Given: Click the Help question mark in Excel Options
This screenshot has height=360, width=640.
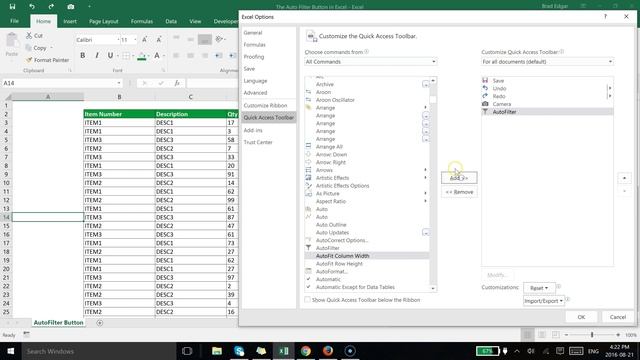Looking at the screenshot, I should click(x=605, y=16).
